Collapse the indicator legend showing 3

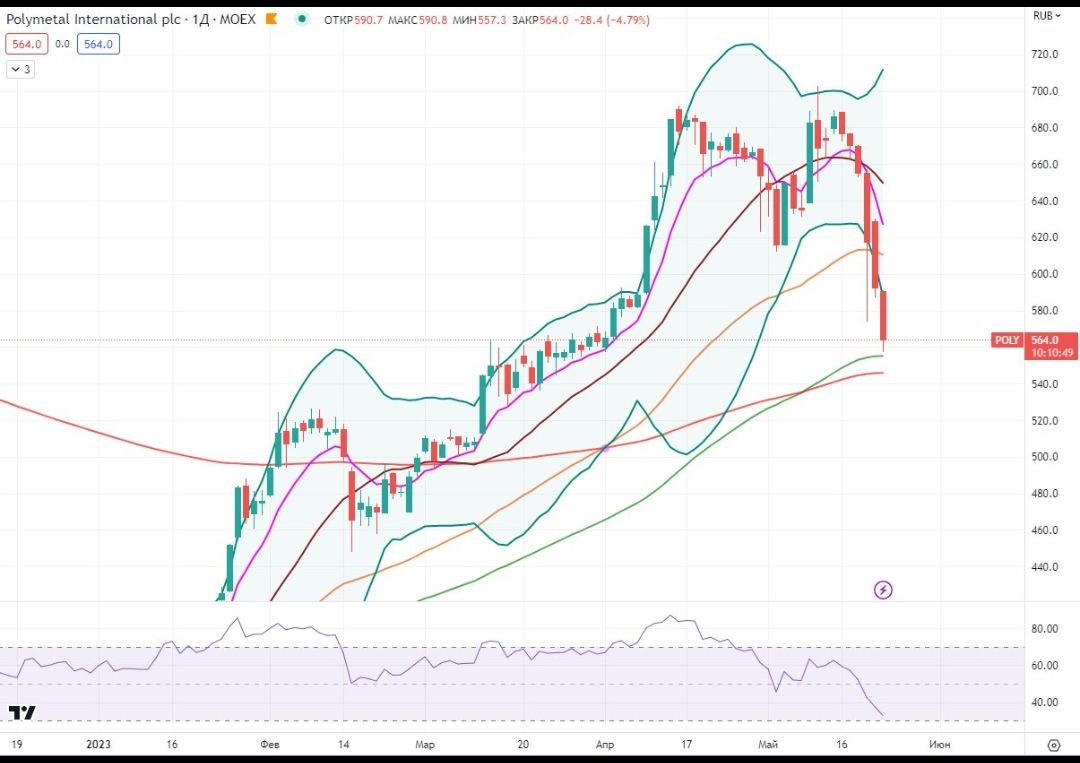point(20,70)
